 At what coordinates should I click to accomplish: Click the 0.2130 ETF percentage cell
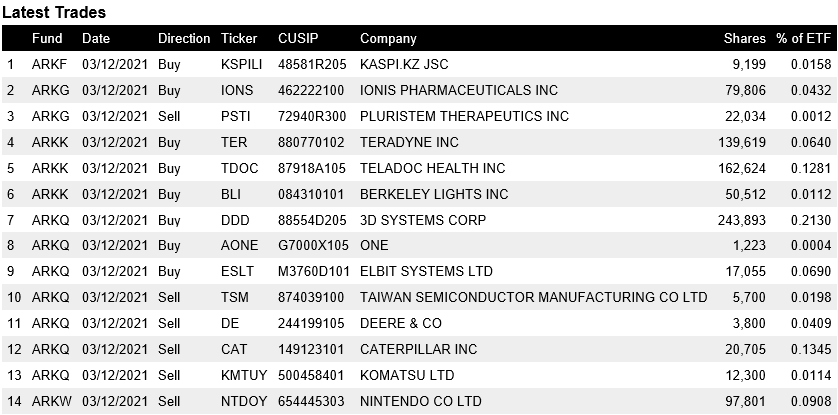click(x=810, y=220)
